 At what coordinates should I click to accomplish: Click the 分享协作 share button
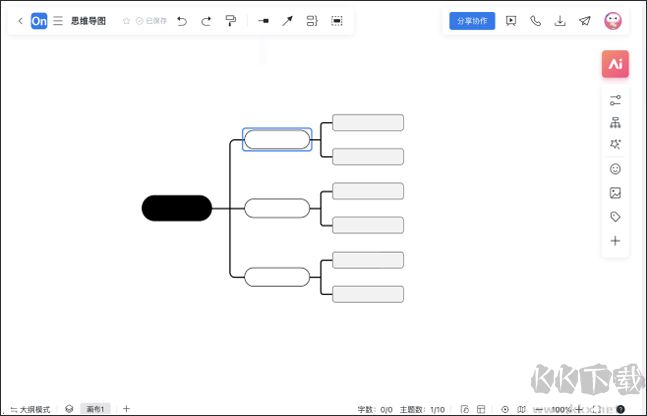[x=472, y=20]
